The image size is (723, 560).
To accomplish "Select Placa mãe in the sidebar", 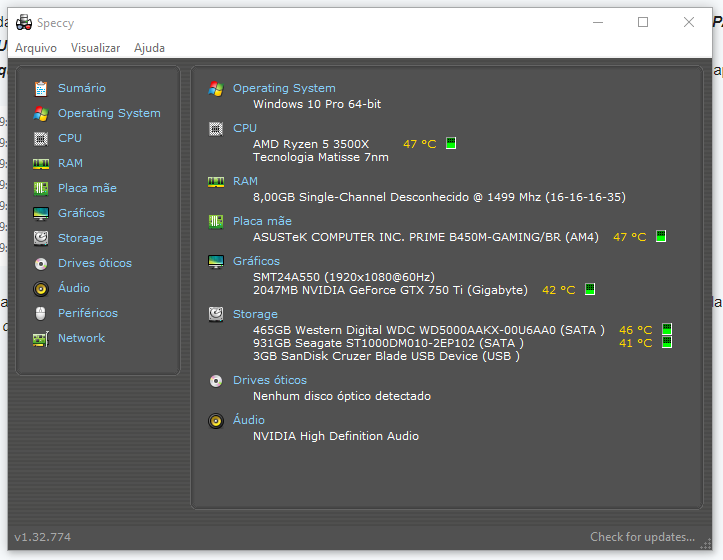I will tap(87, 188).
